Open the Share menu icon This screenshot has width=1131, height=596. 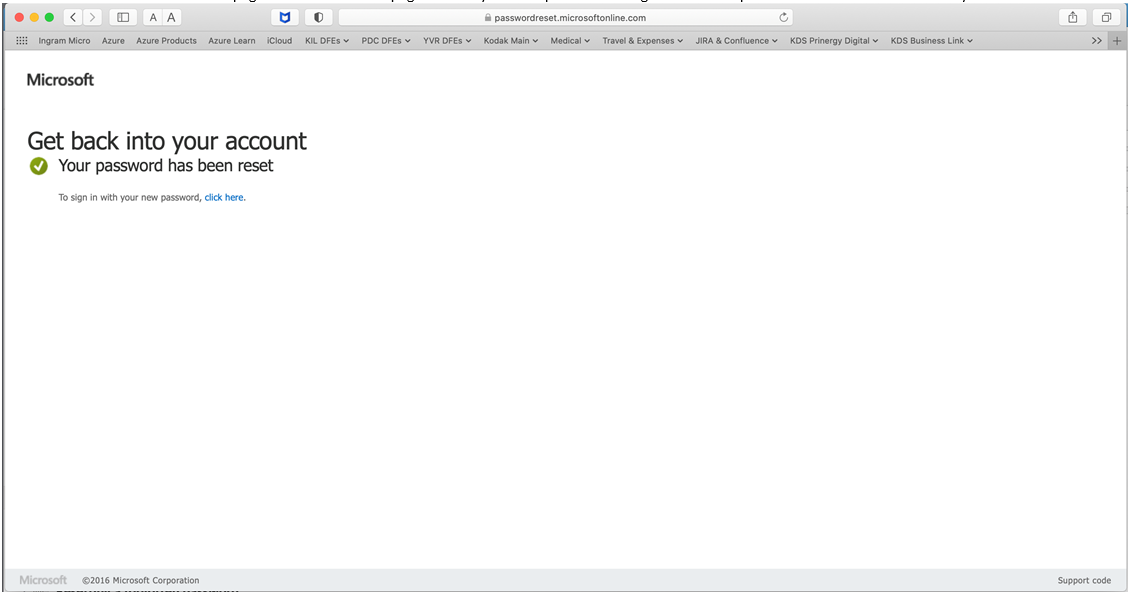pyautogui.click(x=1073, y=17)
